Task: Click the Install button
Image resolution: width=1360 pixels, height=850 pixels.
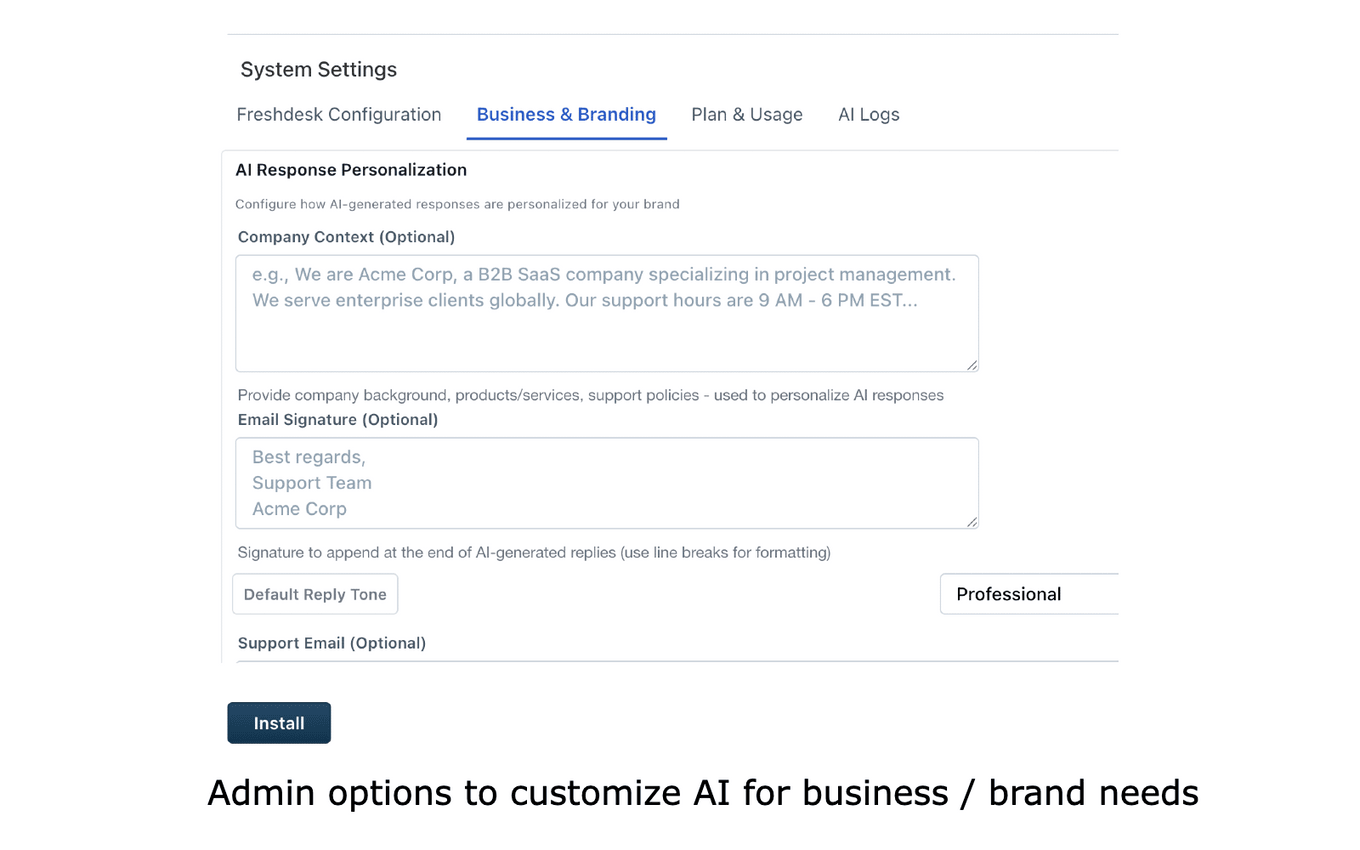Action: point(279,722)
